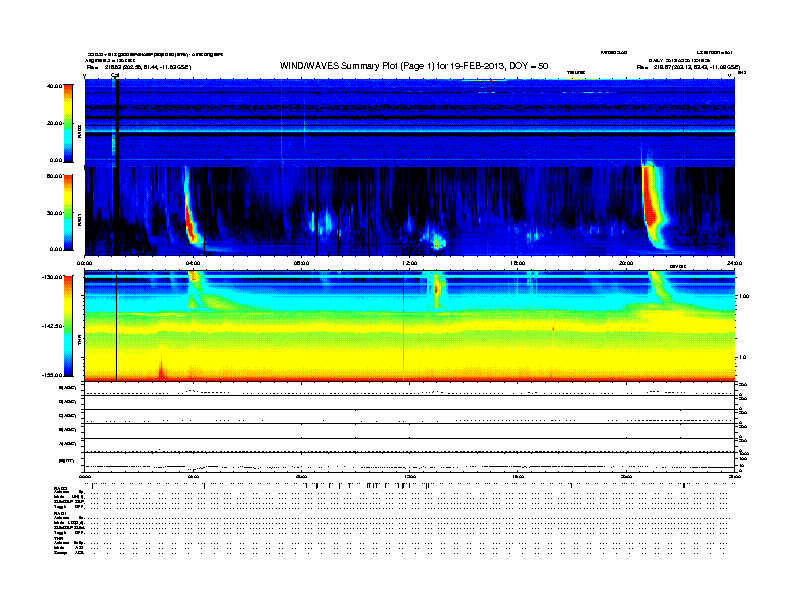Click the 30.00 tick on RAD1 color scale
The height and width of the screenshot is (612, 792).
pyautogui.click(x=54, y=213)
